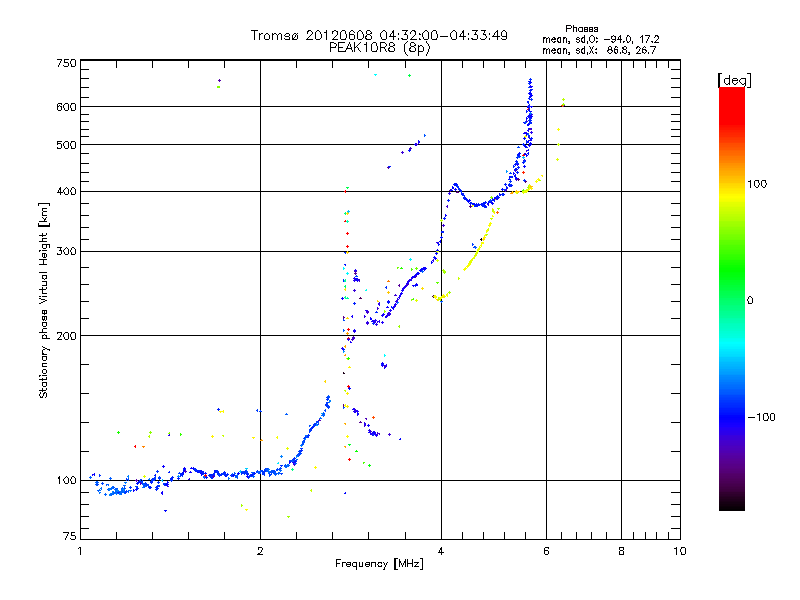
Task: Click the colorbar tick label '100'
Action: [x=757, y=184]
